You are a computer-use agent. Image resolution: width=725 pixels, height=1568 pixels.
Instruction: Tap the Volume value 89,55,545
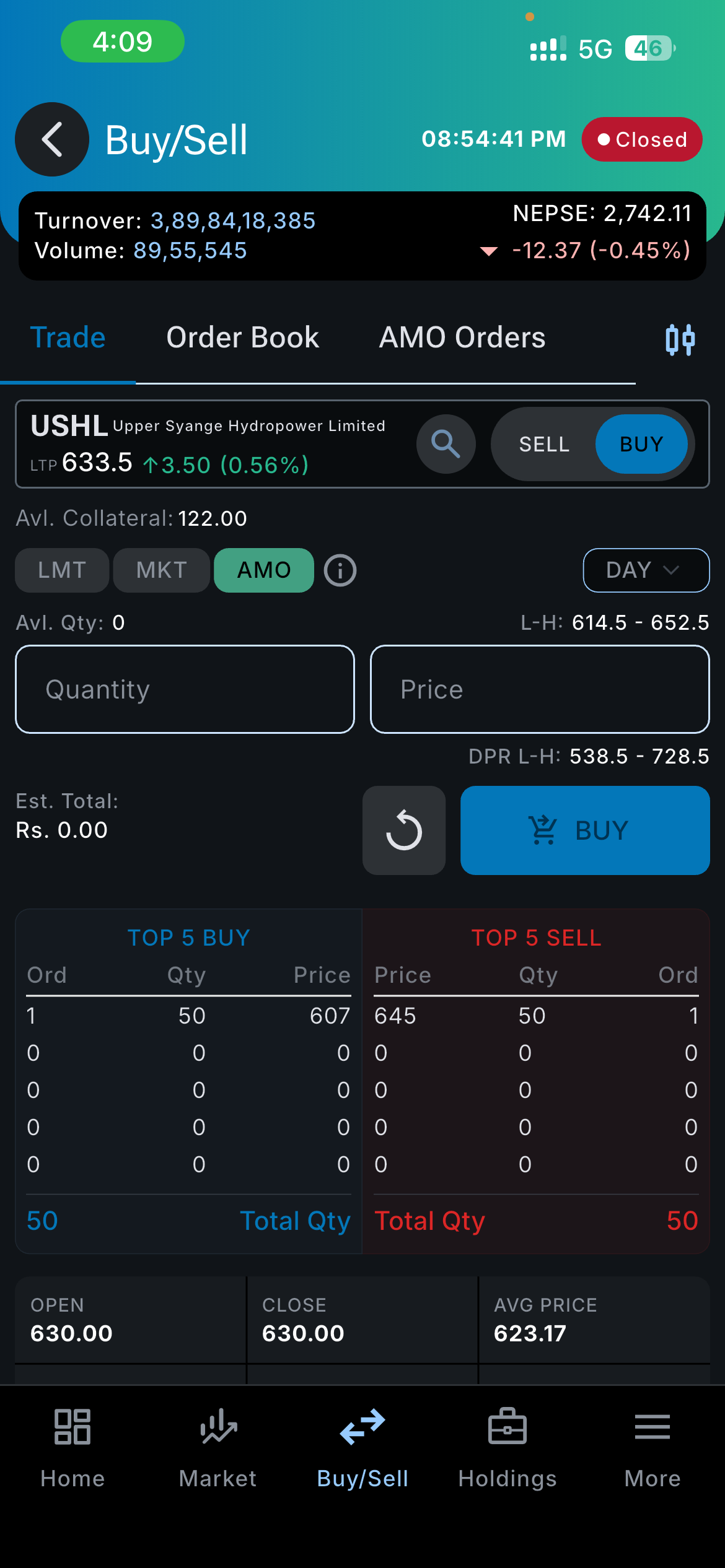point(190,250)
